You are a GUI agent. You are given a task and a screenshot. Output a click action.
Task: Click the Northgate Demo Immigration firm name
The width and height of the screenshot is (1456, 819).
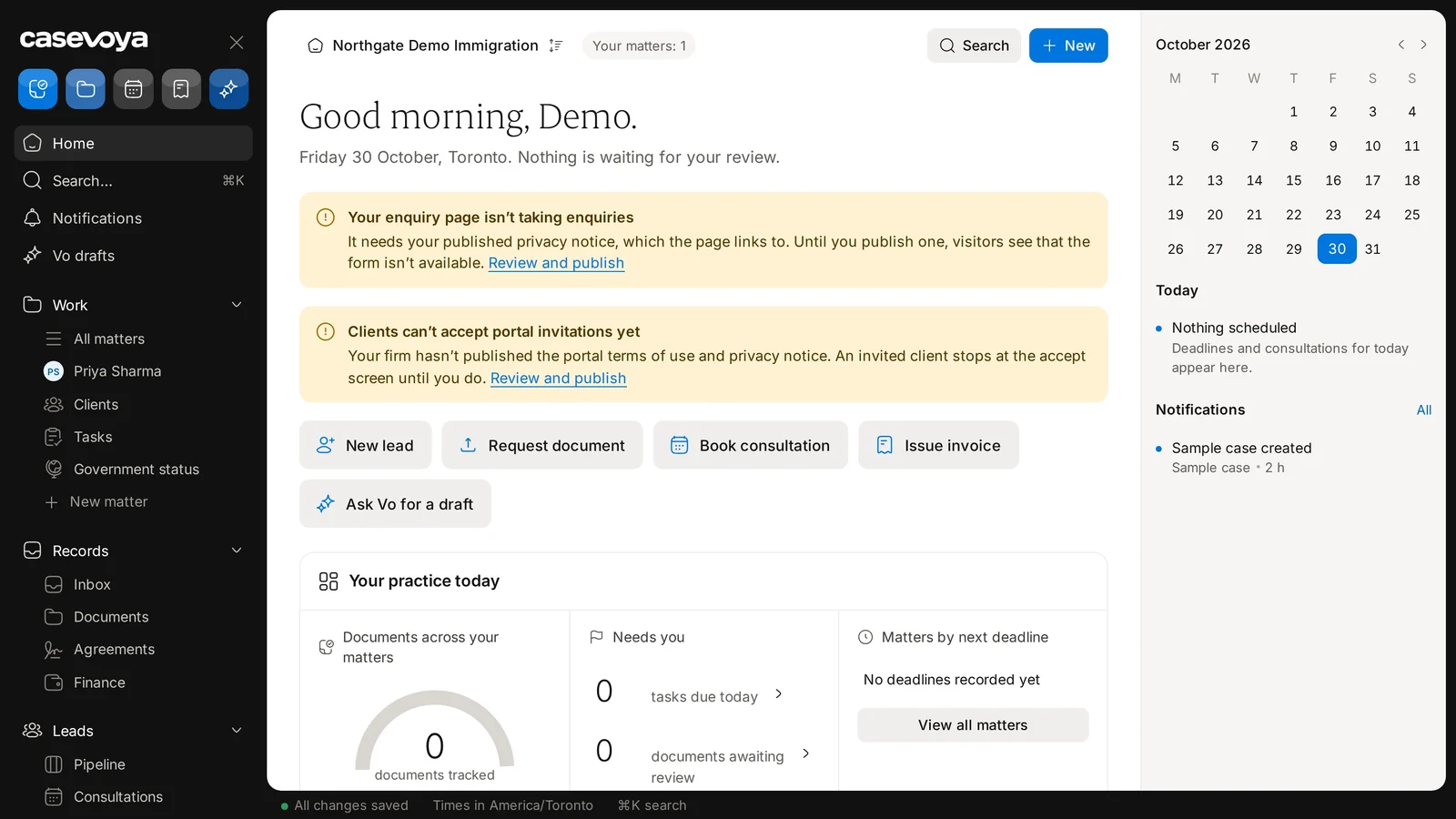click(x=435, y=45)
